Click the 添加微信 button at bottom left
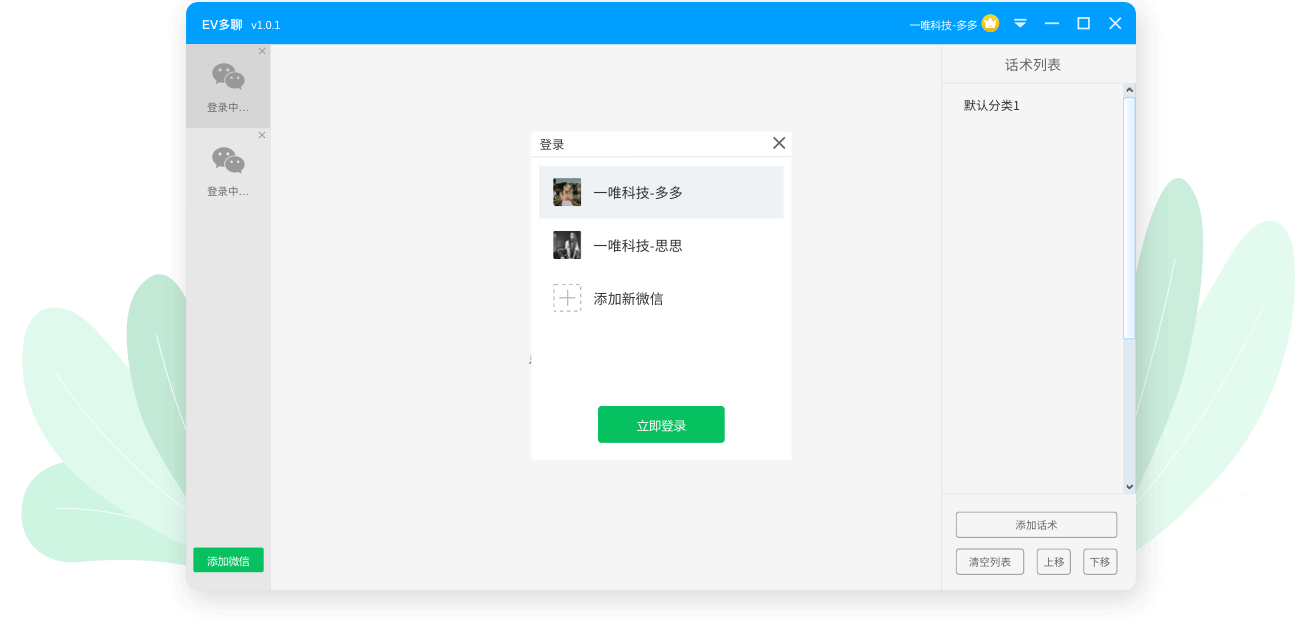This screenshot has width=1308, height=620. pos(228,560)
